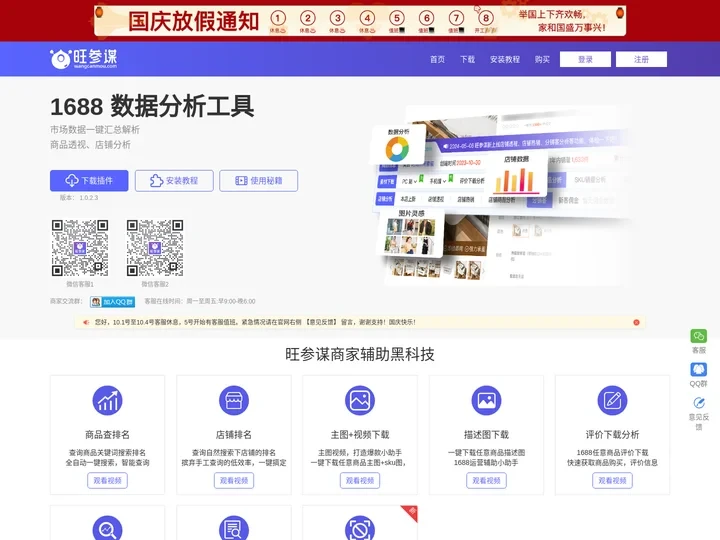Click the 主图+视频下载 image icon
This screenshot has height=540, width=720.
coord(360,400)
